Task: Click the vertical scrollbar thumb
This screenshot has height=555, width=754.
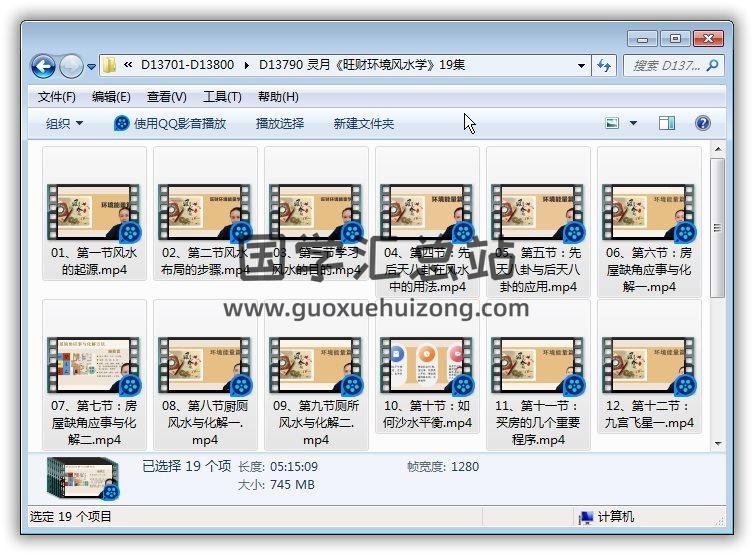Action: 717,228
